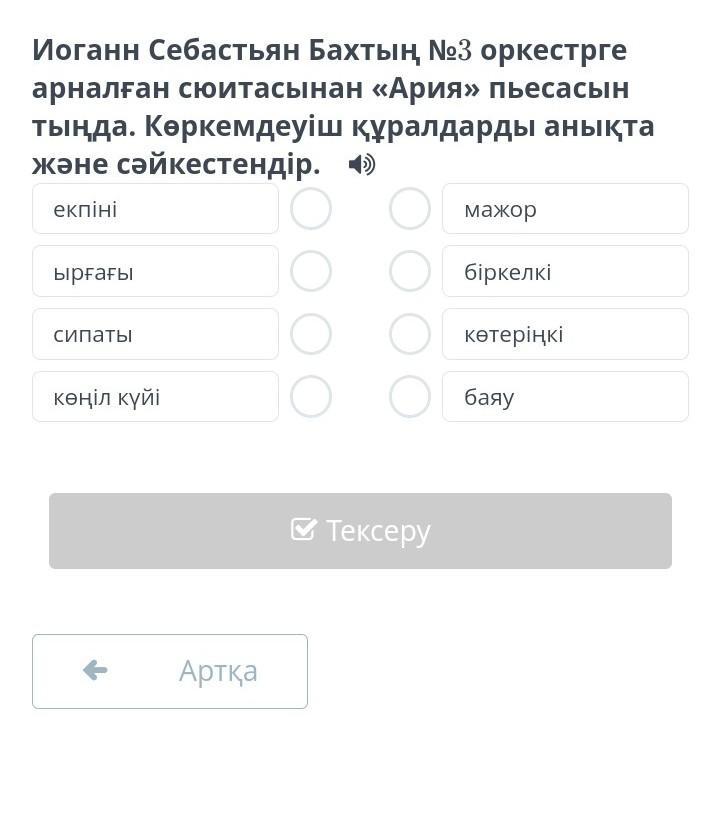Screen dimensions: 710x814
Task: Select the circle beside біркелкі
Action: [x=410, y=271]
